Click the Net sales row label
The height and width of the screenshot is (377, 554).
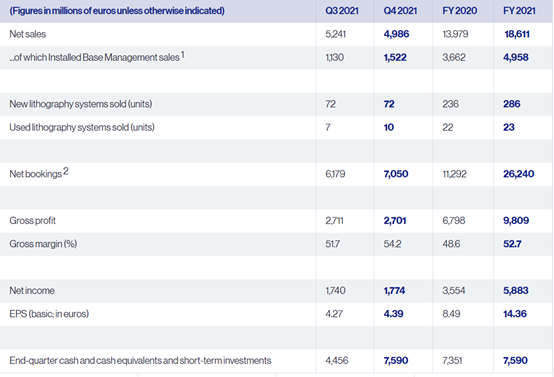(x=28, y=34)
